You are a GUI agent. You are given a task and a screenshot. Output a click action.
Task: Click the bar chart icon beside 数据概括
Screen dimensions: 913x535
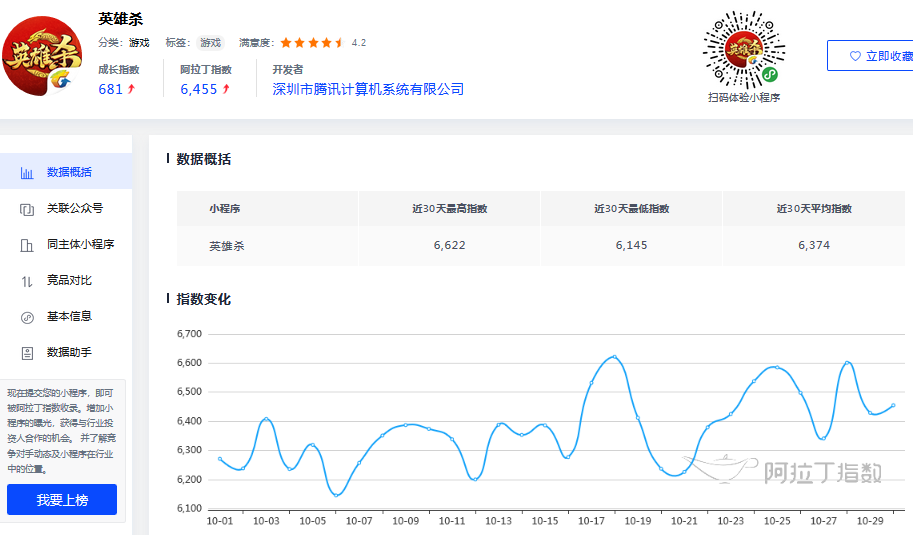click(27, 173)
